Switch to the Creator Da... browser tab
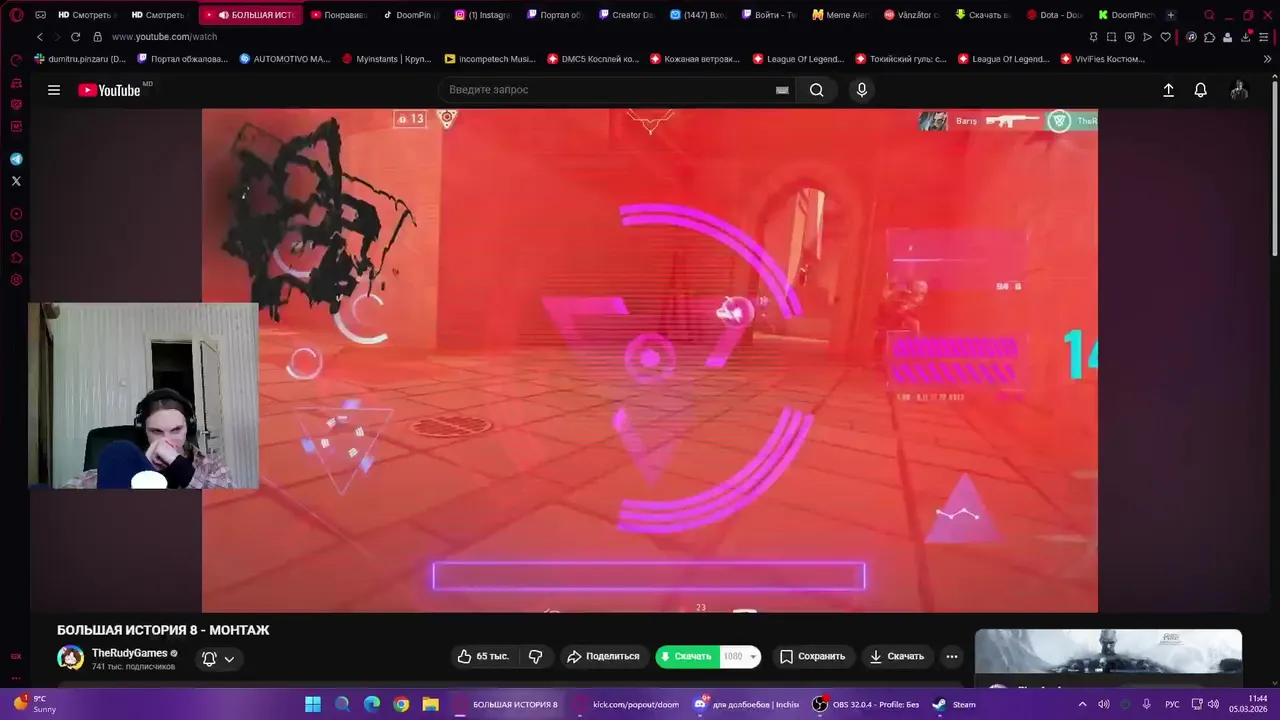 pos(628,15)
